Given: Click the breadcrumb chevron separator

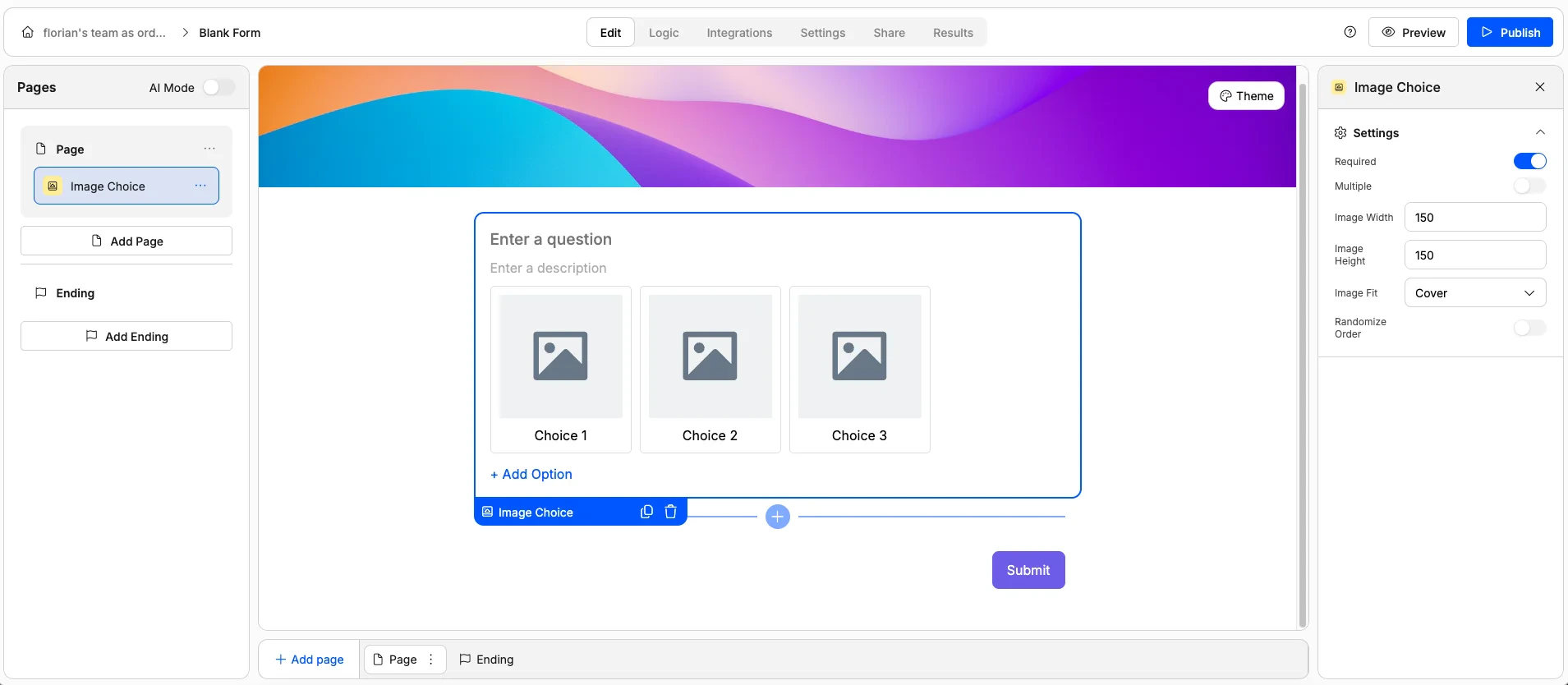Looking at the screenshot, I should point(185,32).
